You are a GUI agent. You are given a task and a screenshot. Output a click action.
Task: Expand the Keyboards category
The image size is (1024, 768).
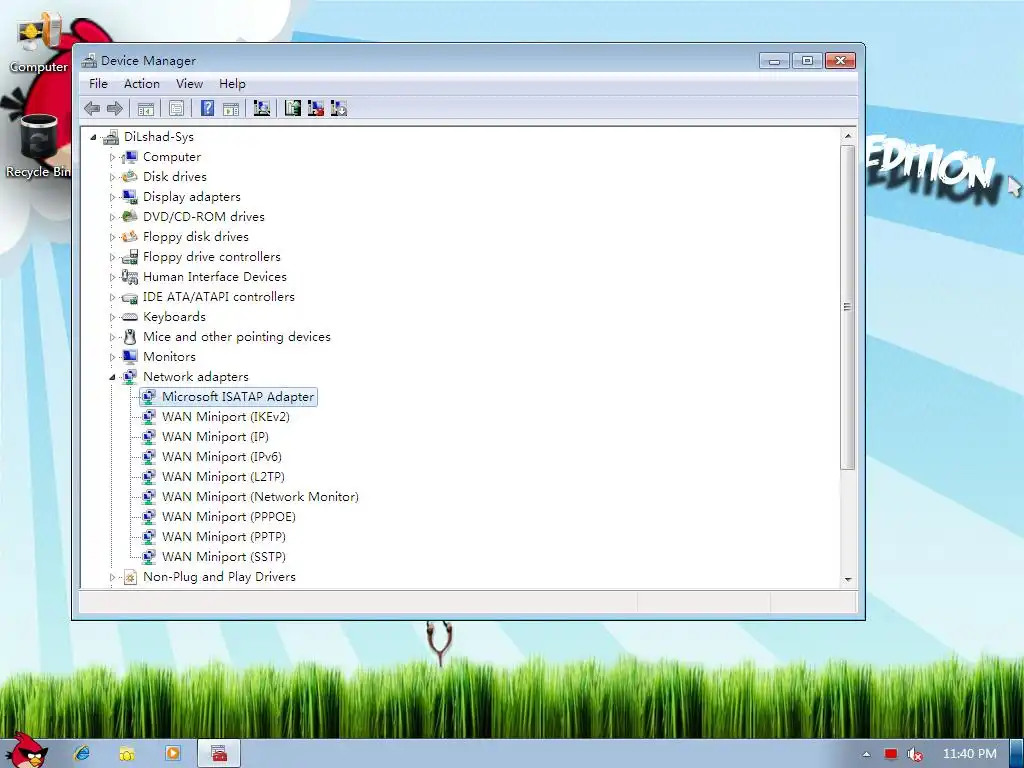112,317
